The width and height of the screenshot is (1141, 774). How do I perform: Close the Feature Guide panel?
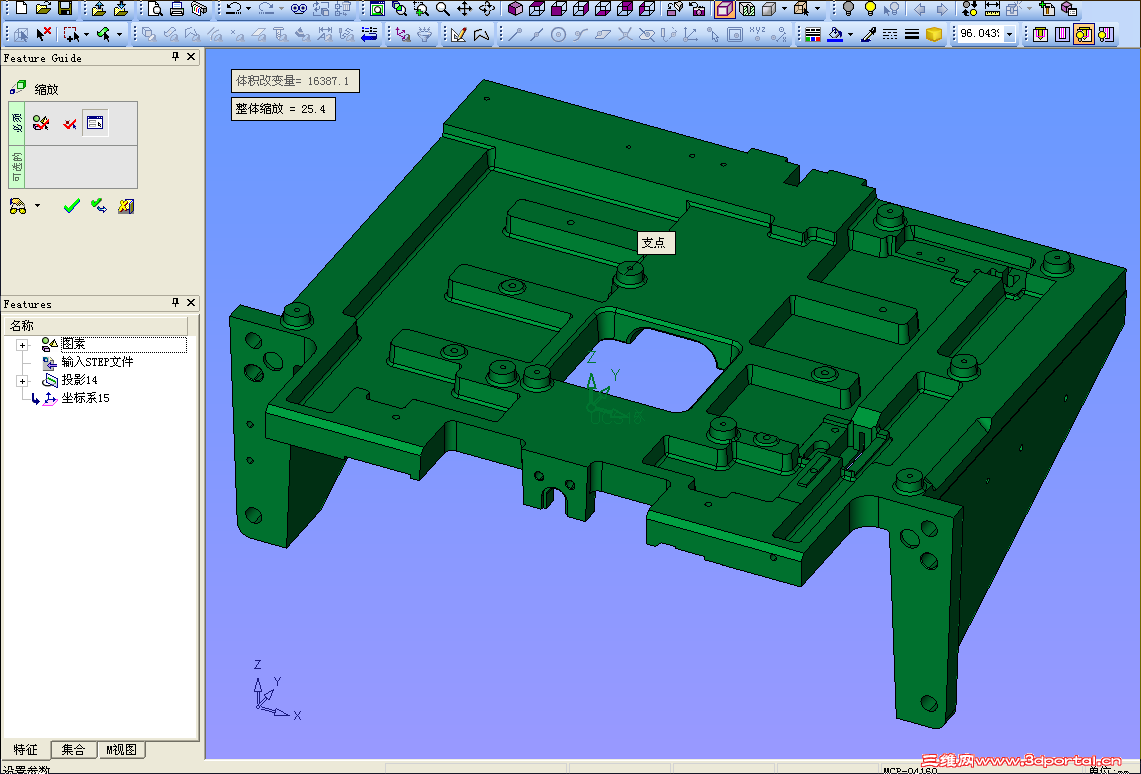click(191, 56)
